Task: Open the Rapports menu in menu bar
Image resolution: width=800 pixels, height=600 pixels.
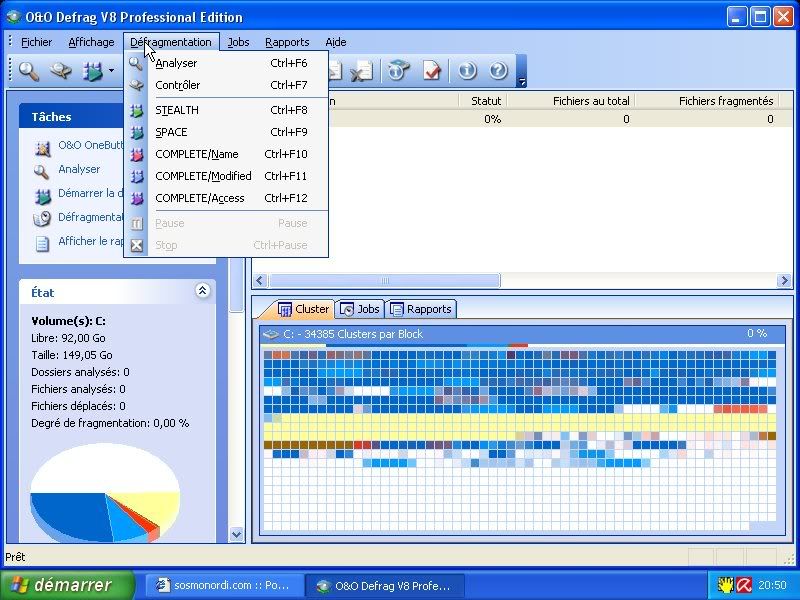Action: (287, 42)
